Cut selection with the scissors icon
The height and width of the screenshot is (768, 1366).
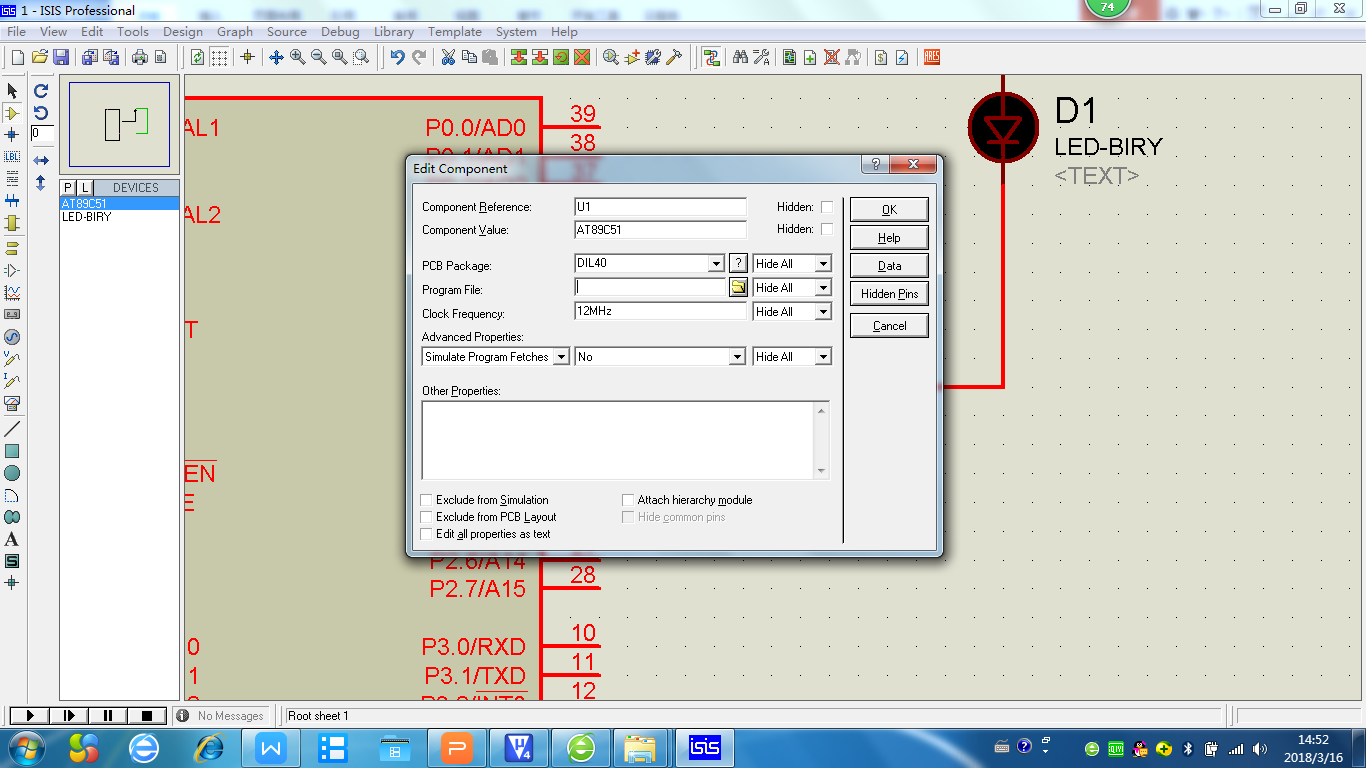pyautogui.click(x=448, y=57)
